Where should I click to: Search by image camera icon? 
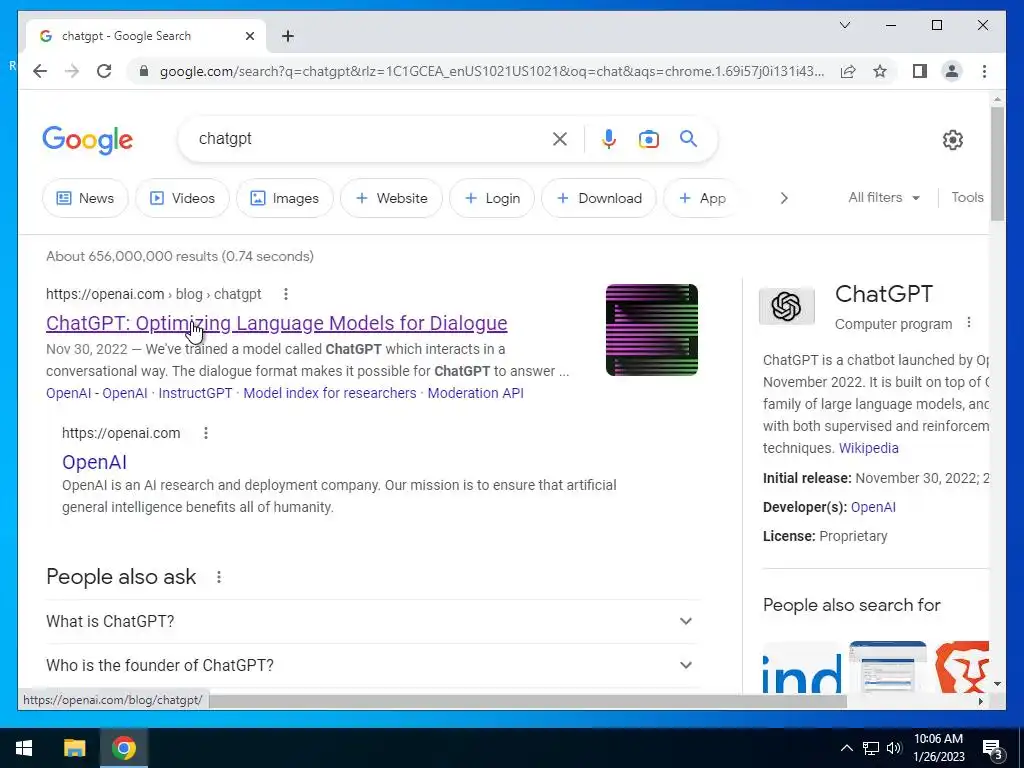point(648,138)
